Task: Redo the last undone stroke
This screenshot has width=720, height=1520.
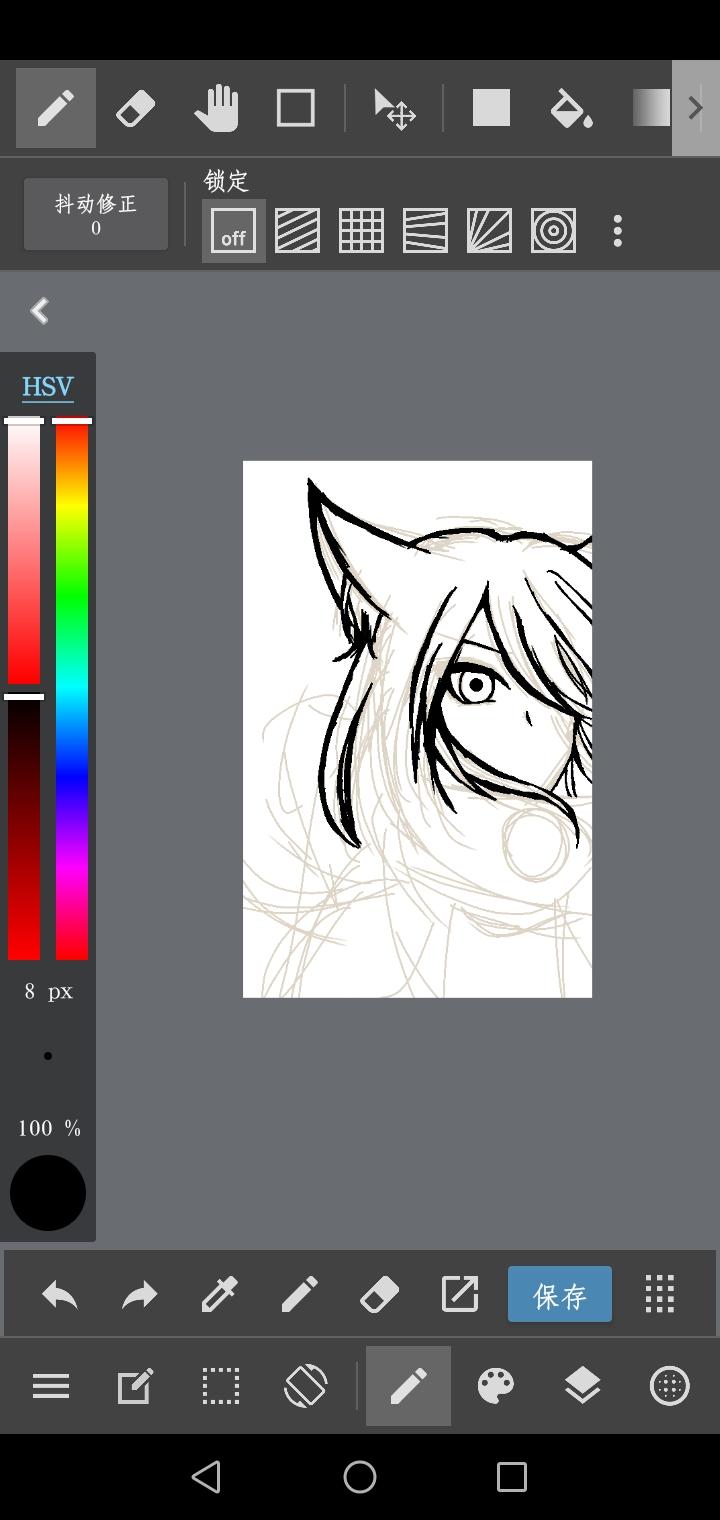Action: 140,1295
